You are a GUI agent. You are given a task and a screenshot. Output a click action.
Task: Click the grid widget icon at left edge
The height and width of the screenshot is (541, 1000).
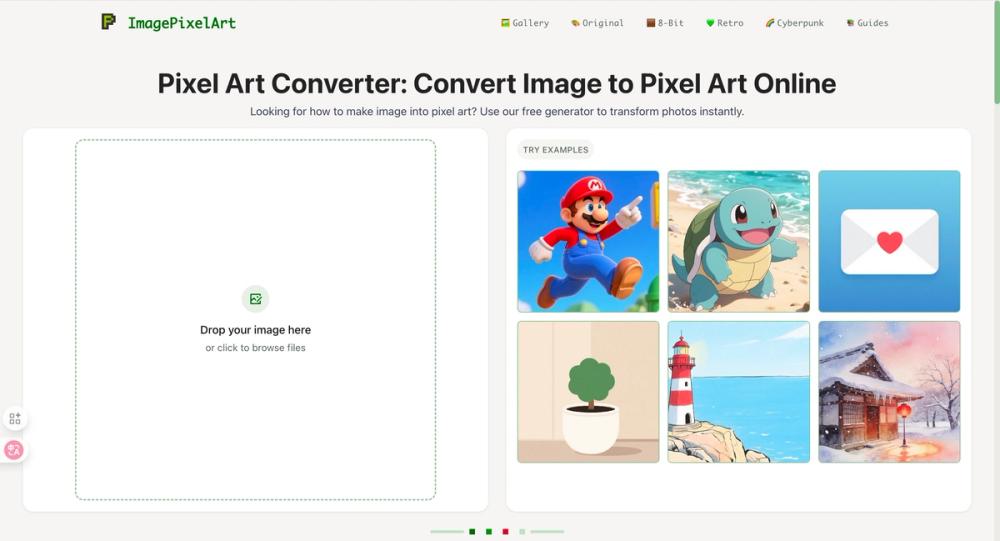coord(15,419)
